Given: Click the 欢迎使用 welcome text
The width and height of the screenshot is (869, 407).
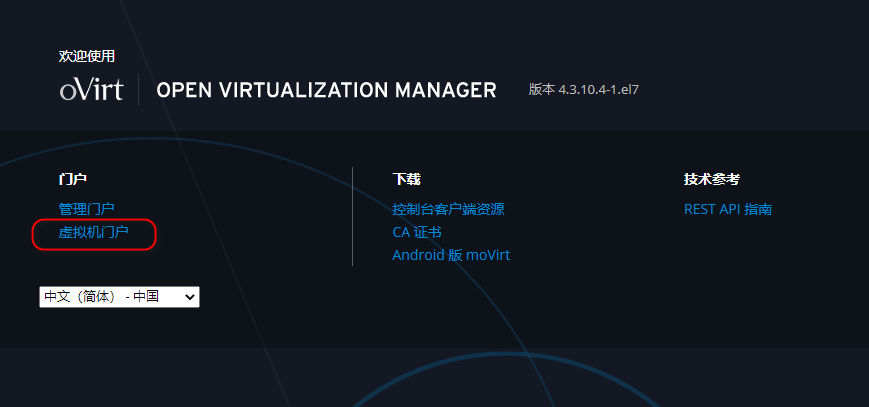Looking at the screenshot, I should click(87, 56).
